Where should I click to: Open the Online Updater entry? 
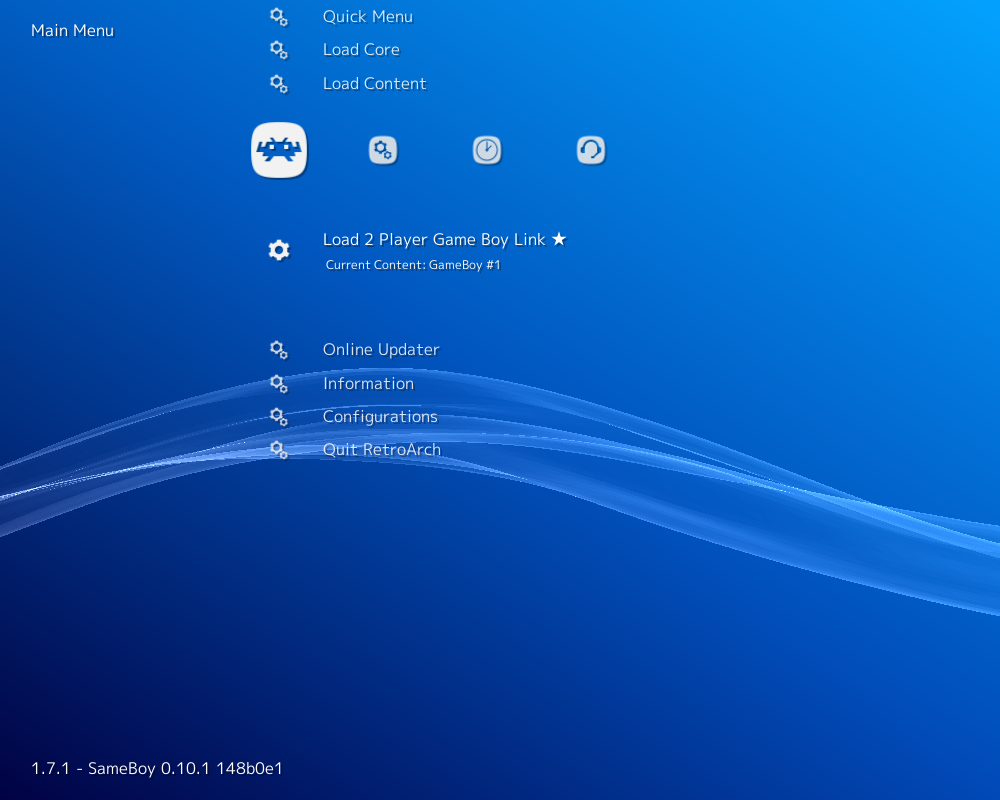coord(381,350)
